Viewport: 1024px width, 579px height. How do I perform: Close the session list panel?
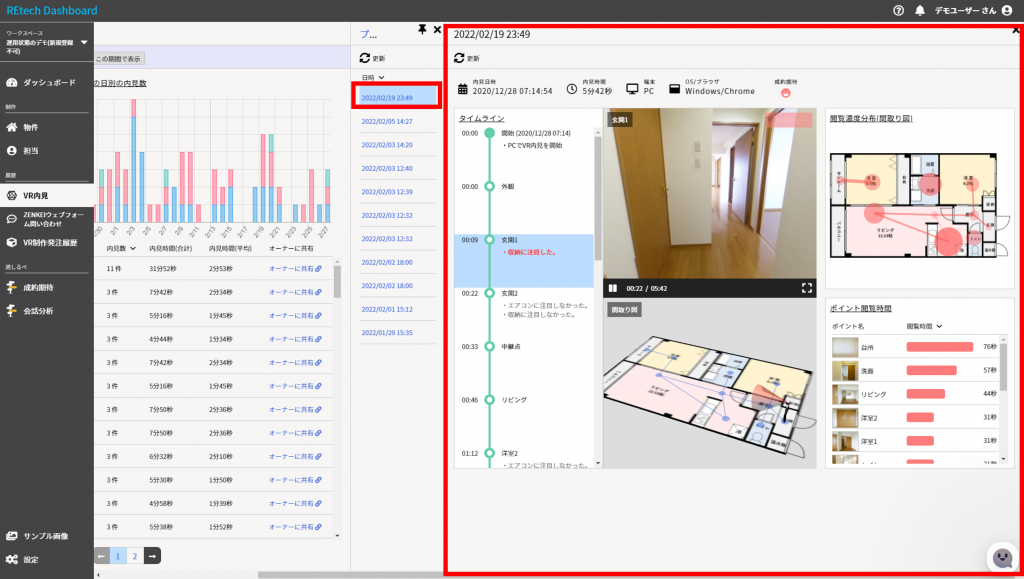pos(438,29)
